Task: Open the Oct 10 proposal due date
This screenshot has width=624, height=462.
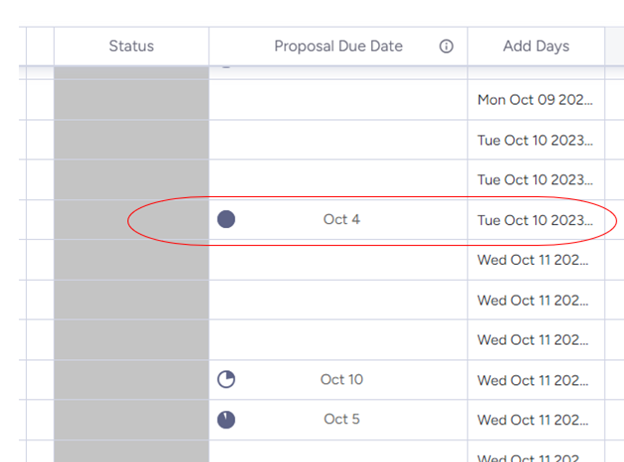Action: click(x=341, y=379)
